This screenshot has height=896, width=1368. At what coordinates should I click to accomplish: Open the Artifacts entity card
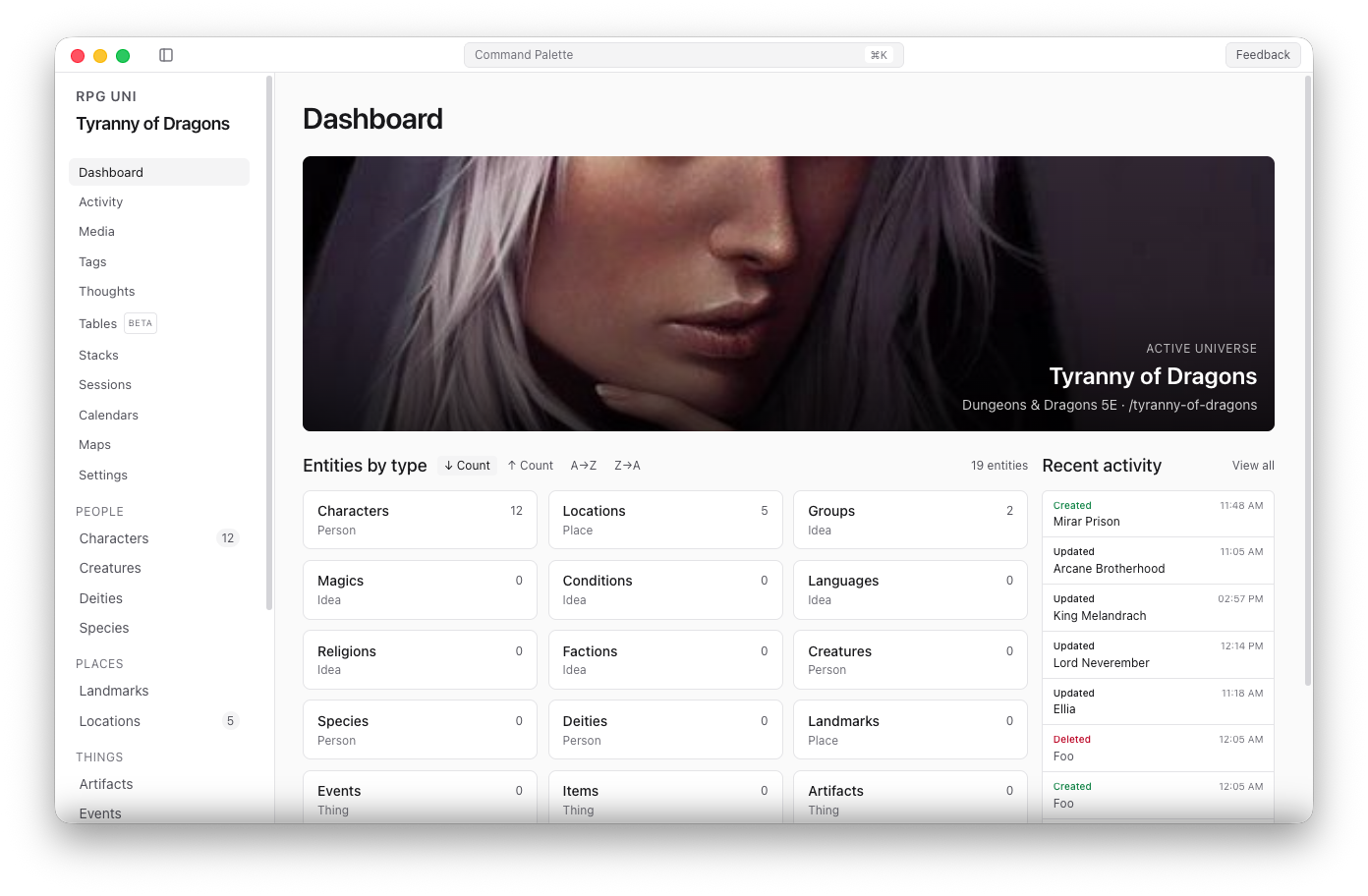(910, 798)
